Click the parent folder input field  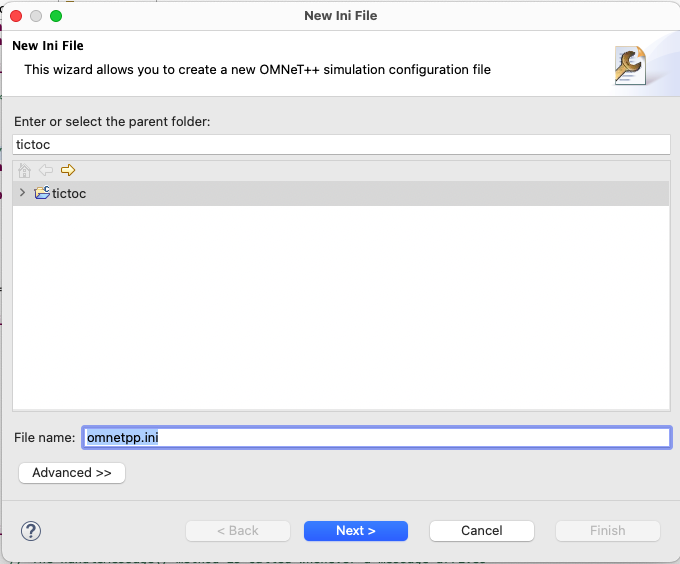(x=341, y=144)
